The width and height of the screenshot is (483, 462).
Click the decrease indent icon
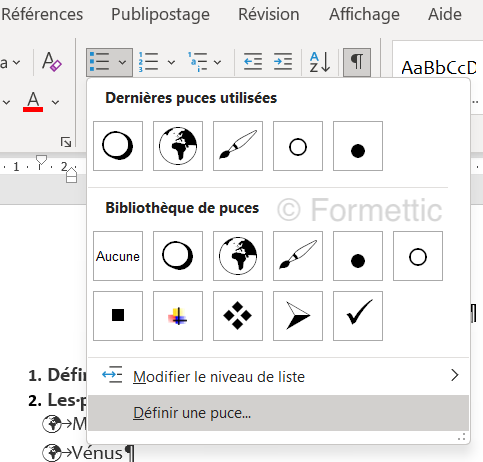click(x=253, y=62)
